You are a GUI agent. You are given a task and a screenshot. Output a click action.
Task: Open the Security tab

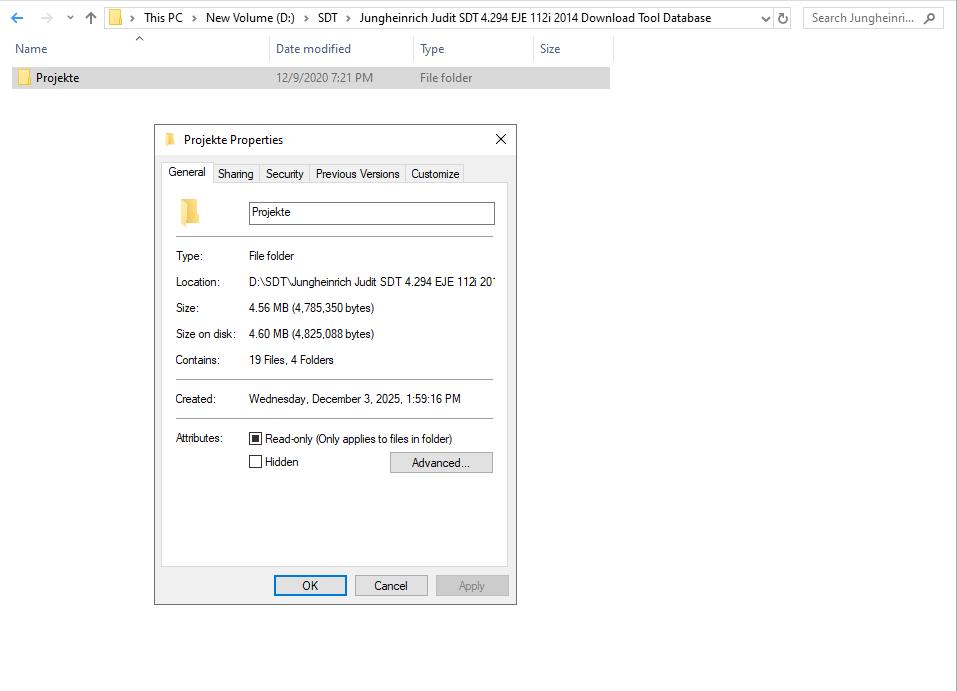click(284, 174)
